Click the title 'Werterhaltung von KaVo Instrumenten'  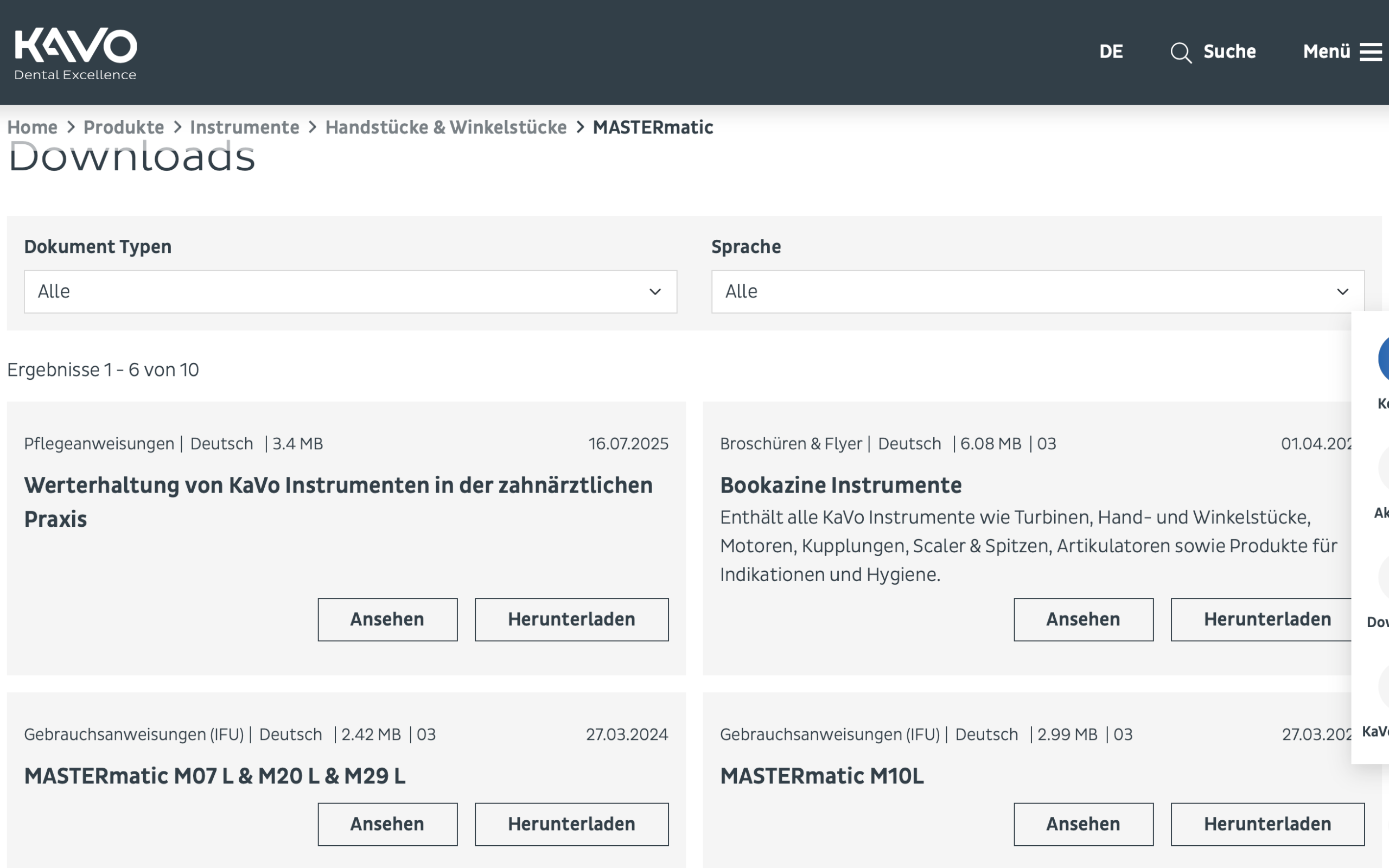click(x=339, y=502)
